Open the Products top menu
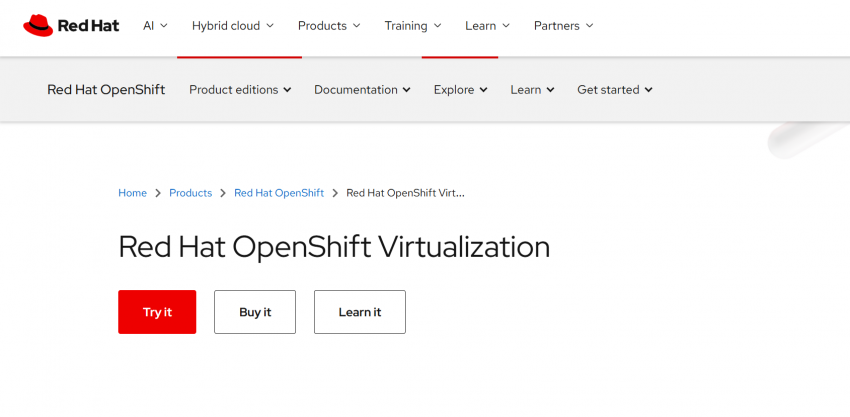The width and height of the screenshot is (850, 417). [x=329, y=25]
